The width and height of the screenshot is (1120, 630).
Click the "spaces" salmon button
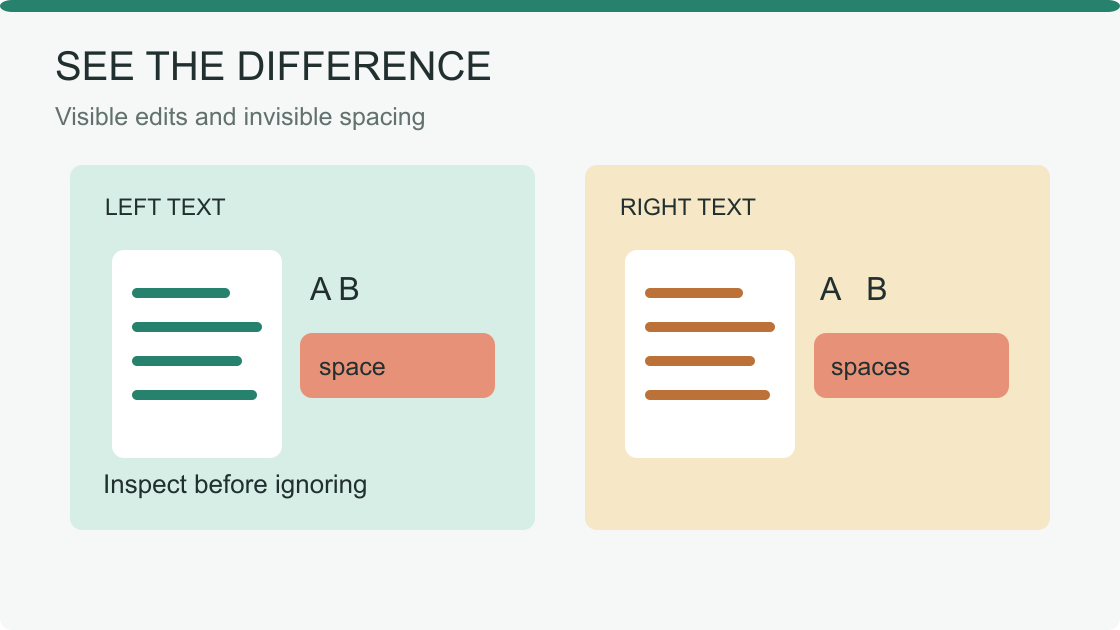(x=911, y=366)
